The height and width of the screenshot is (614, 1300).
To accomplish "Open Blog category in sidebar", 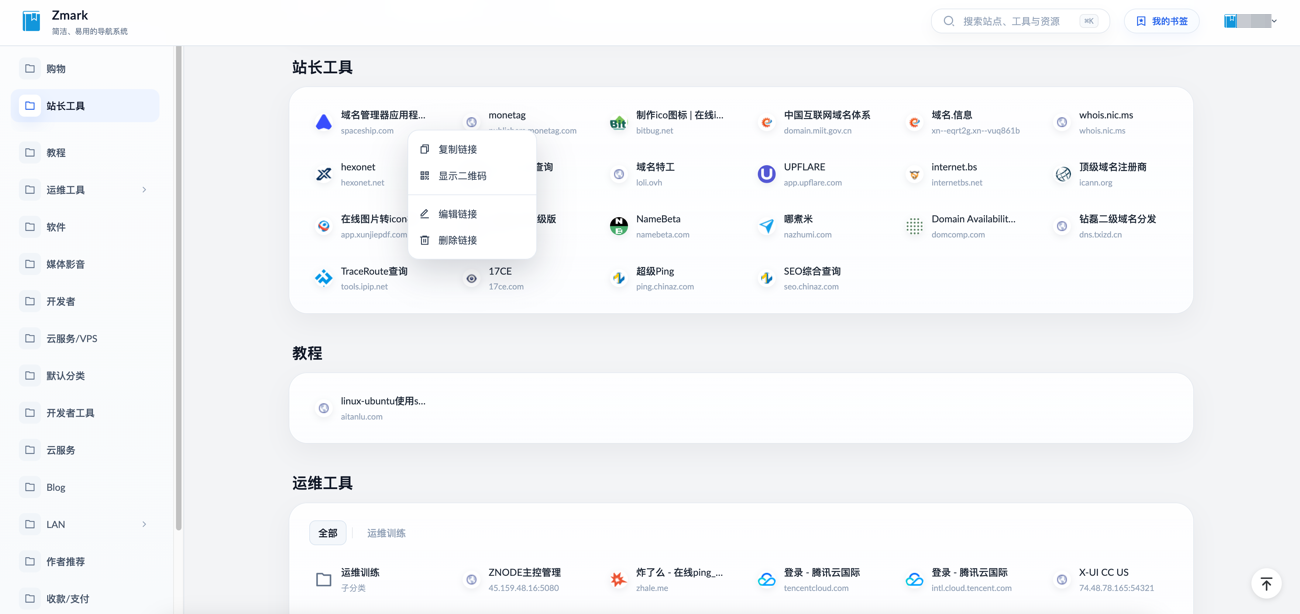I will click(x=85, y=487).
